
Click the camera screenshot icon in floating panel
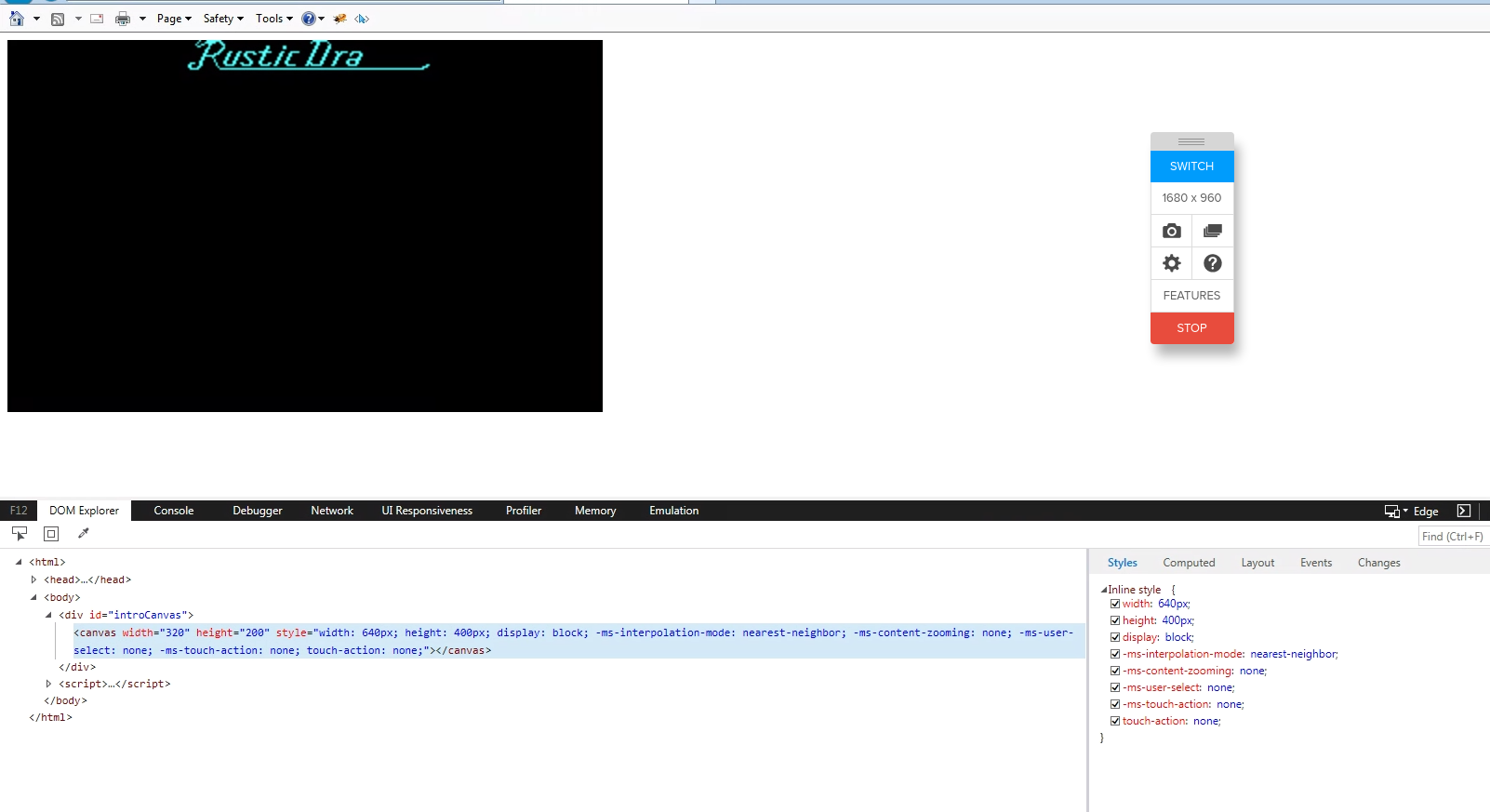[x=1172, y=231]
